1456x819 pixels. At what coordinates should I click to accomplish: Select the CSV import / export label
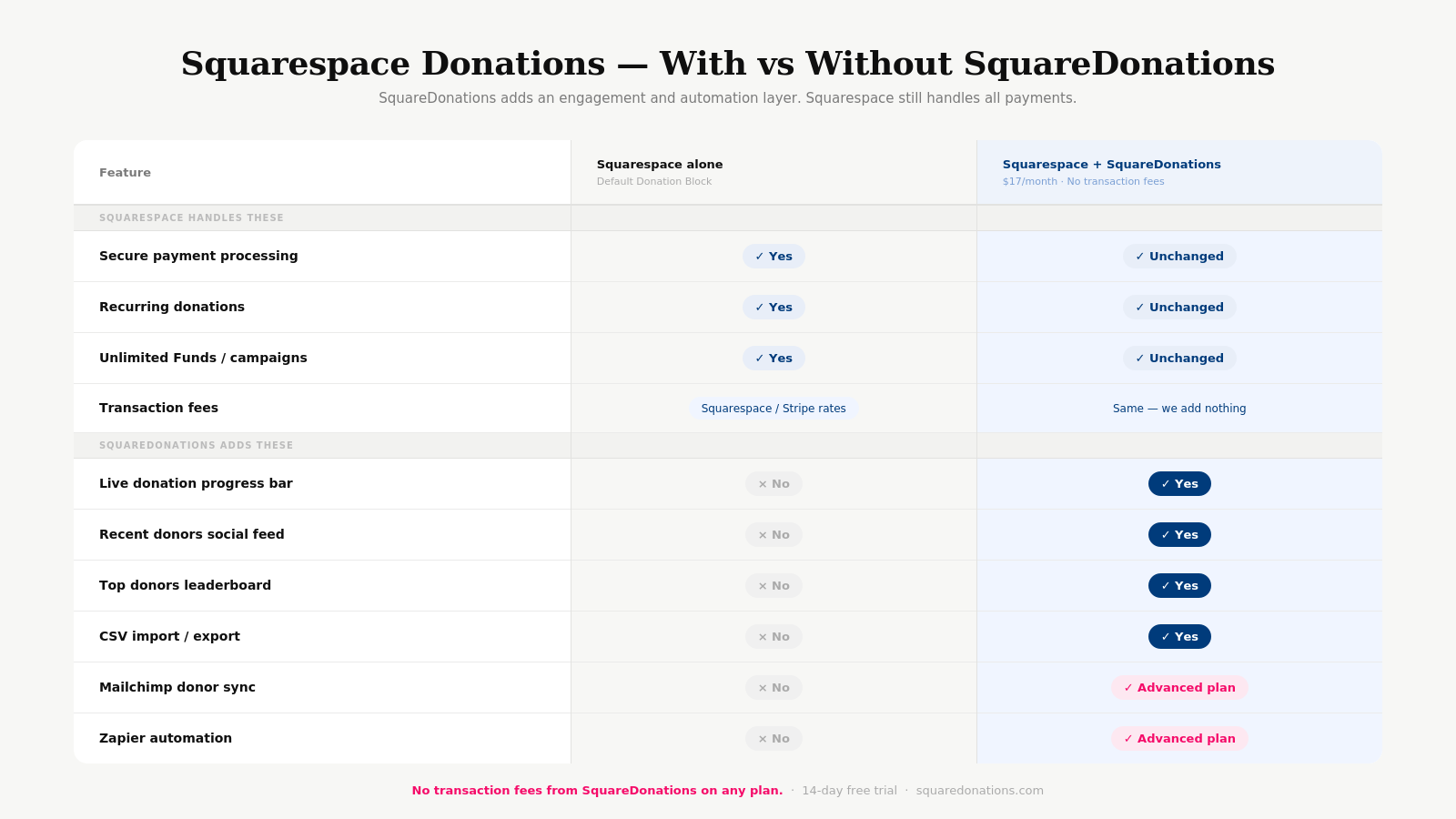[x=170, y=636]
